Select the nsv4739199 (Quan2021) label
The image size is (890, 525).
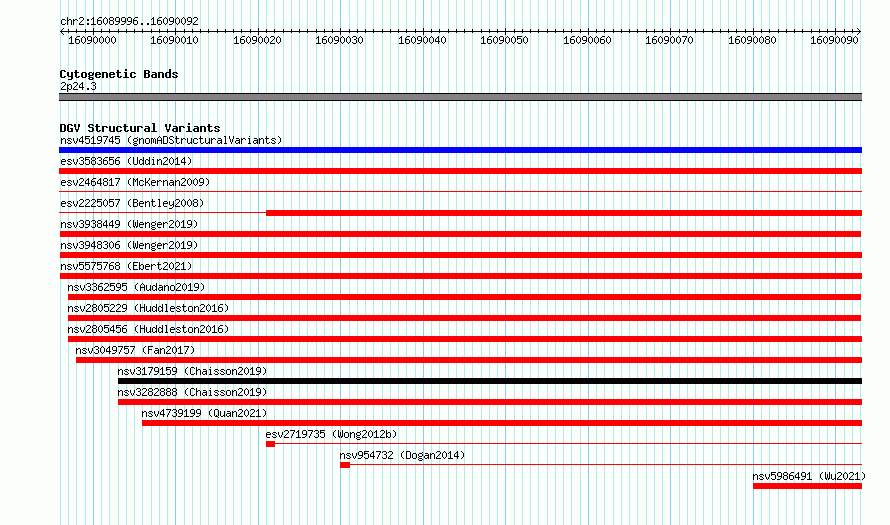[x=204, y=413]
